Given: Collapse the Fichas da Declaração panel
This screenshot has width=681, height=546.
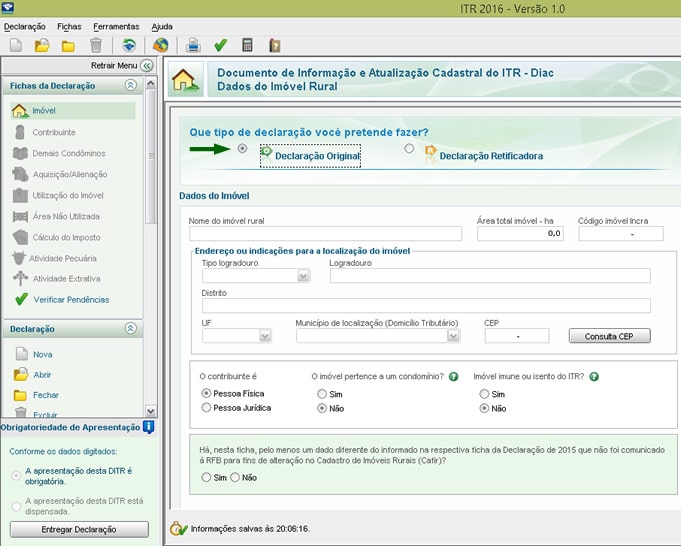Looking at the screenshot, I should [131, 85].
